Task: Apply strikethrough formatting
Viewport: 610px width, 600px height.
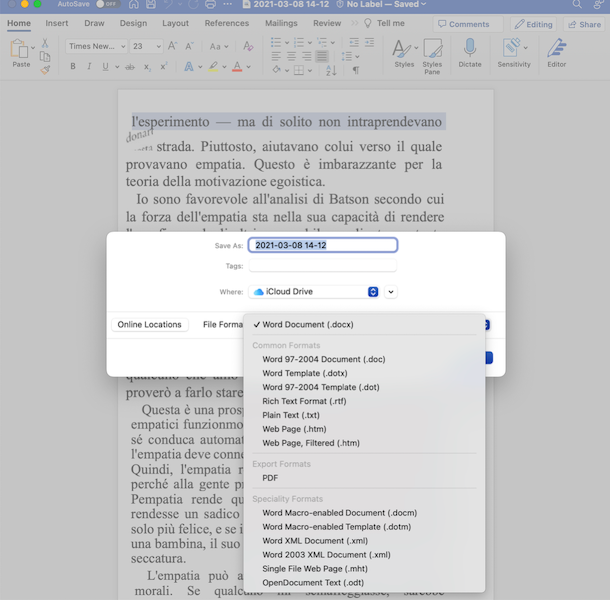Action: [x=130, y=67]
